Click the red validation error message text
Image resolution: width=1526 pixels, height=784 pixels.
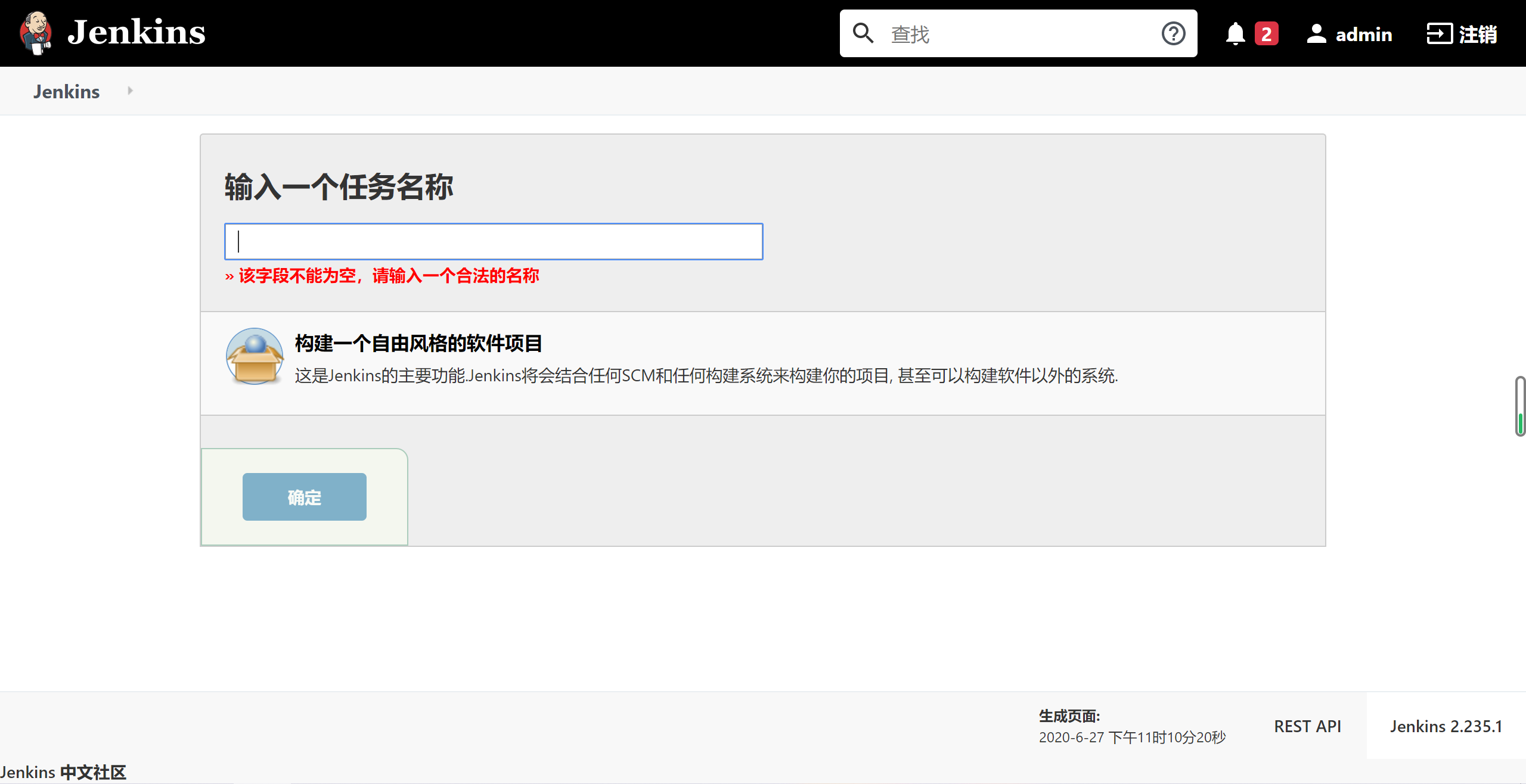pos(382,276)
